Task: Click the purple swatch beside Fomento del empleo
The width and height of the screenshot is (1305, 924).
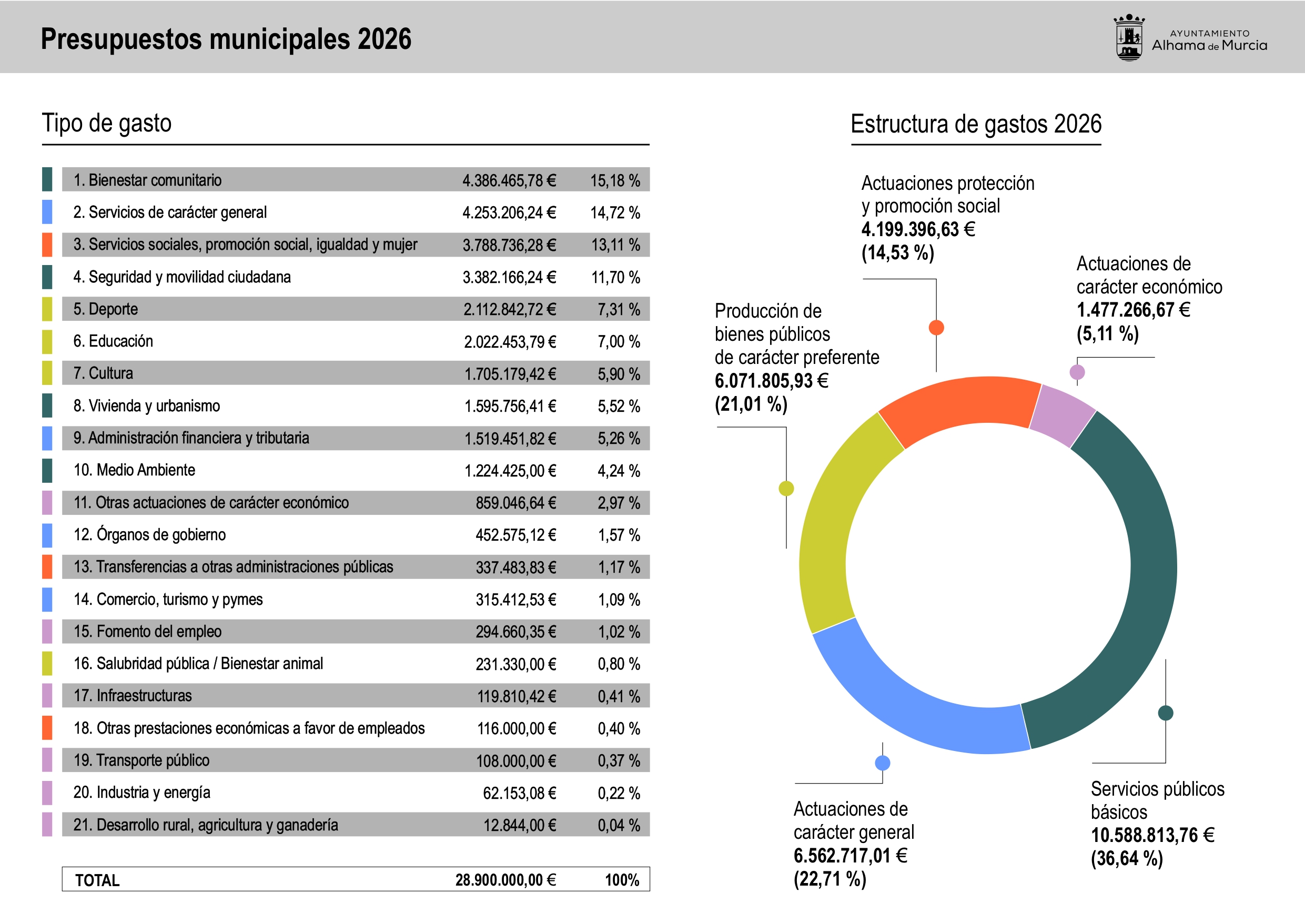Action: pyautogui.click(x=47, y=631)
